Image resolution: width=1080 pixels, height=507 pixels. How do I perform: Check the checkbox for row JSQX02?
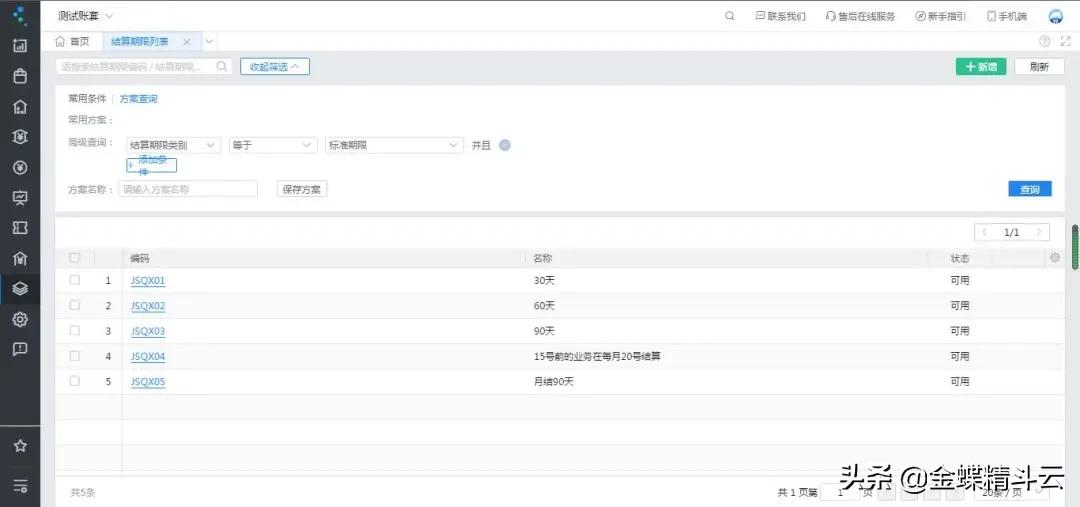74,305
